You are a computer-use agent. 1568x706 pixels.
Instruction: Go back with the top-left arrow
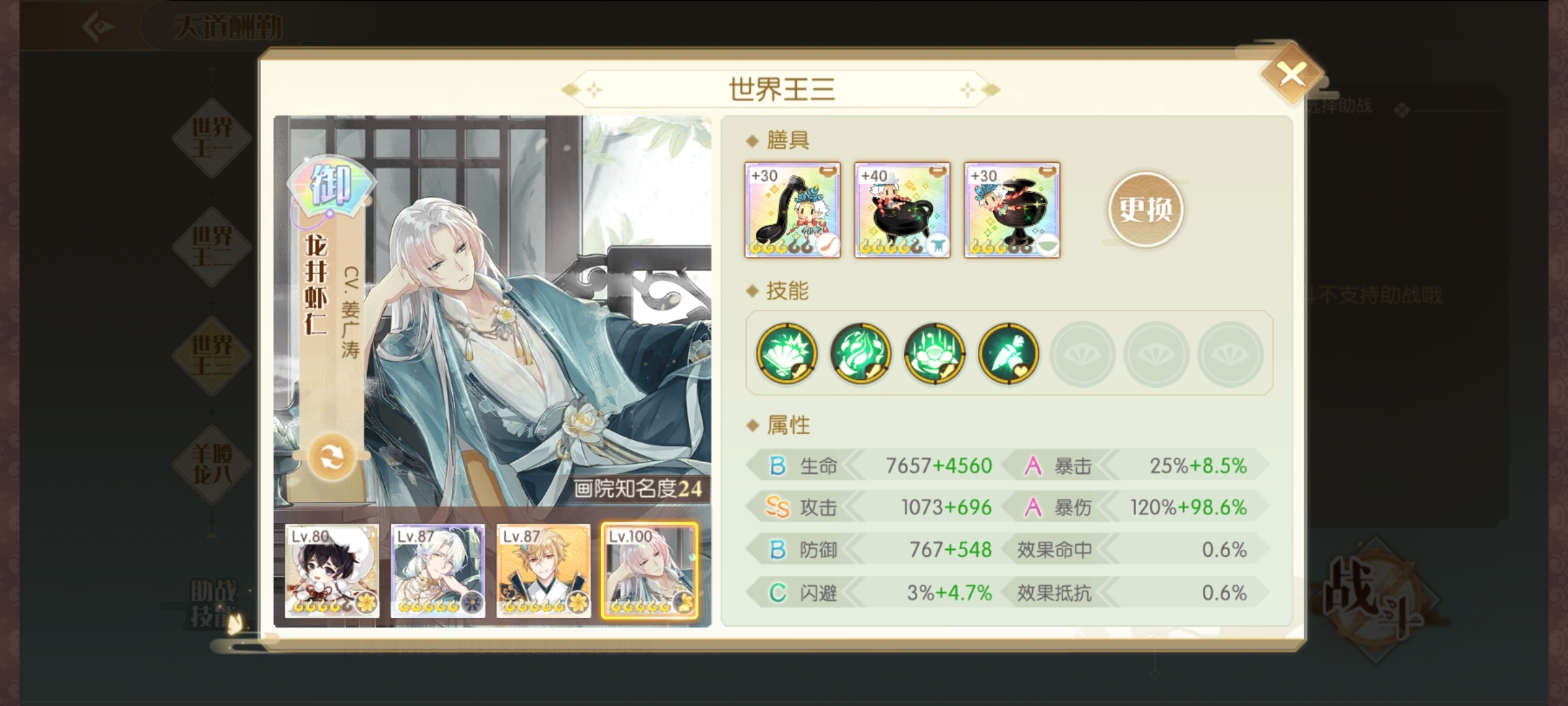(x=99, y=27)
